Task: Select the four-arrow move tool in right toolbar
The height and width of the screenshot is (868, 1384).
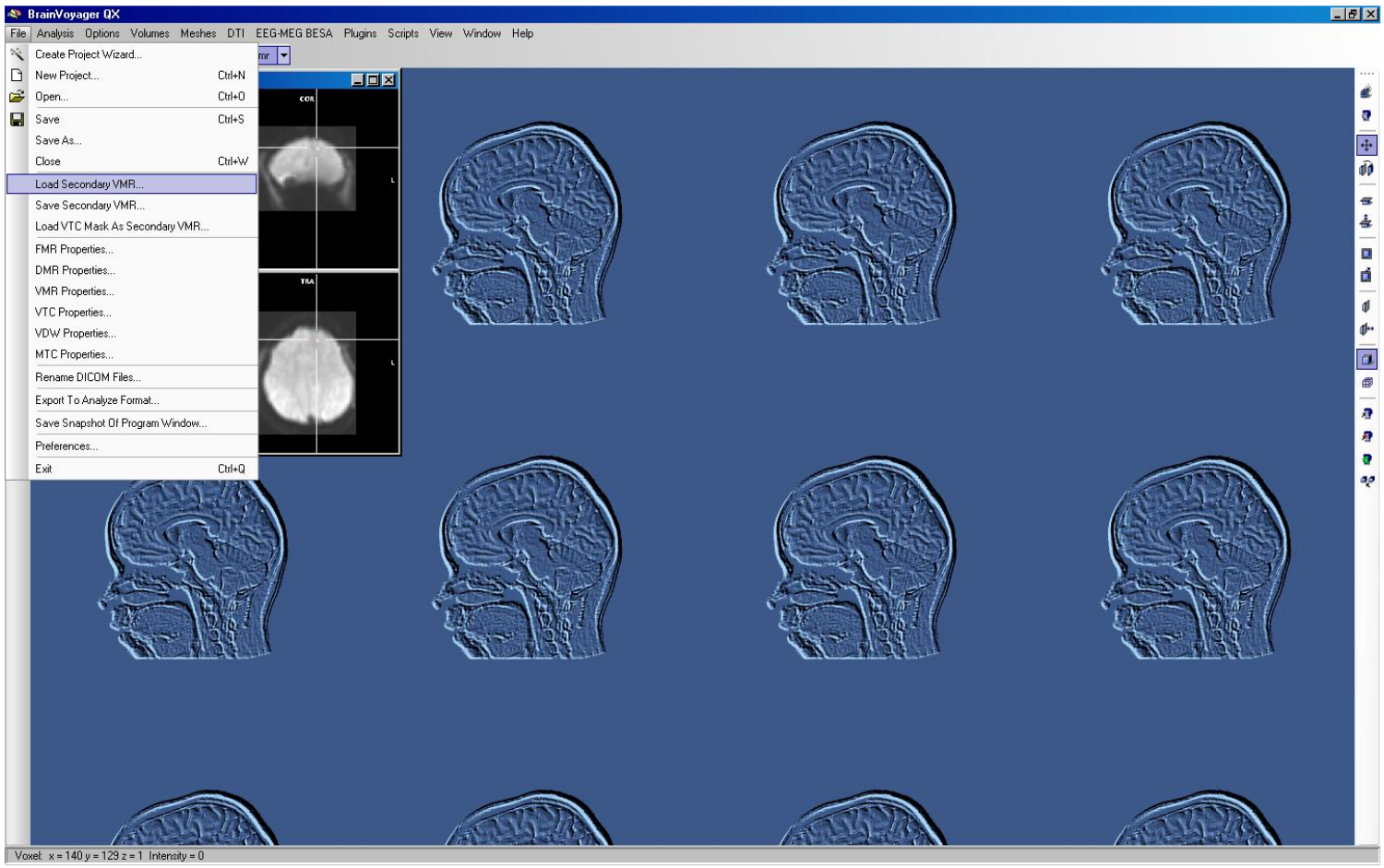Action: click(x=1366, y=145)
